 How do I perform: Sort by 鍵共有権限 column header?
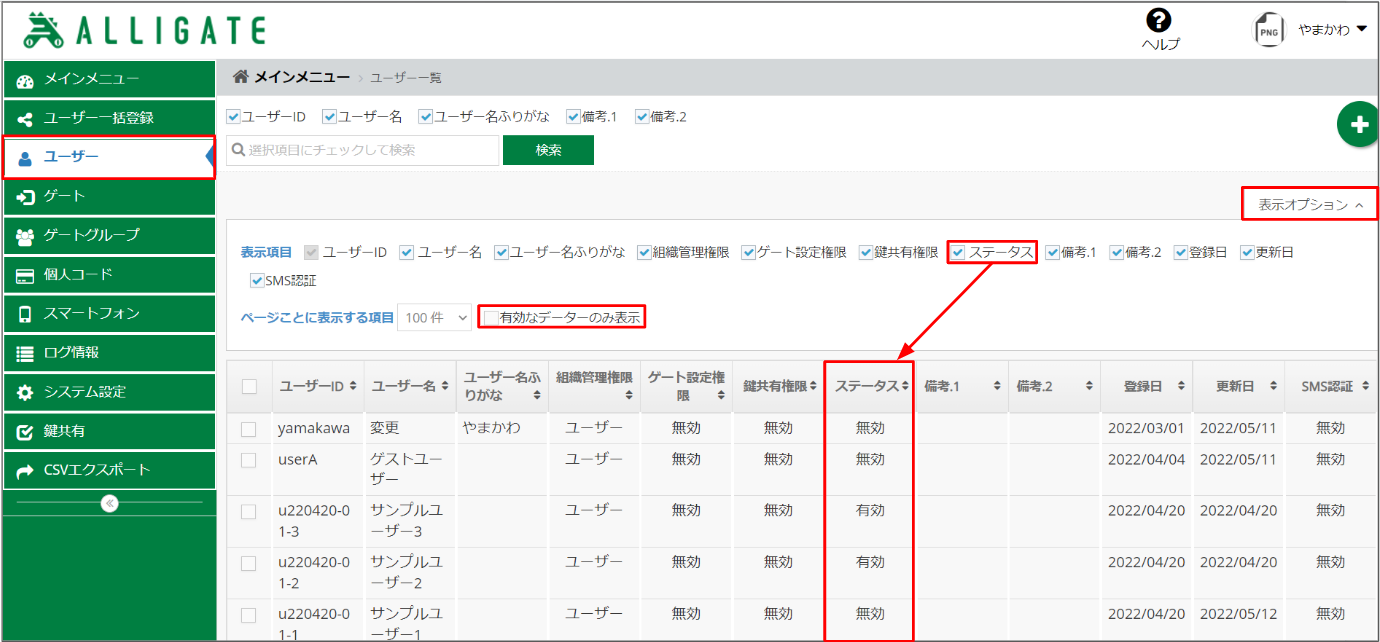click(x=778, y=386)
